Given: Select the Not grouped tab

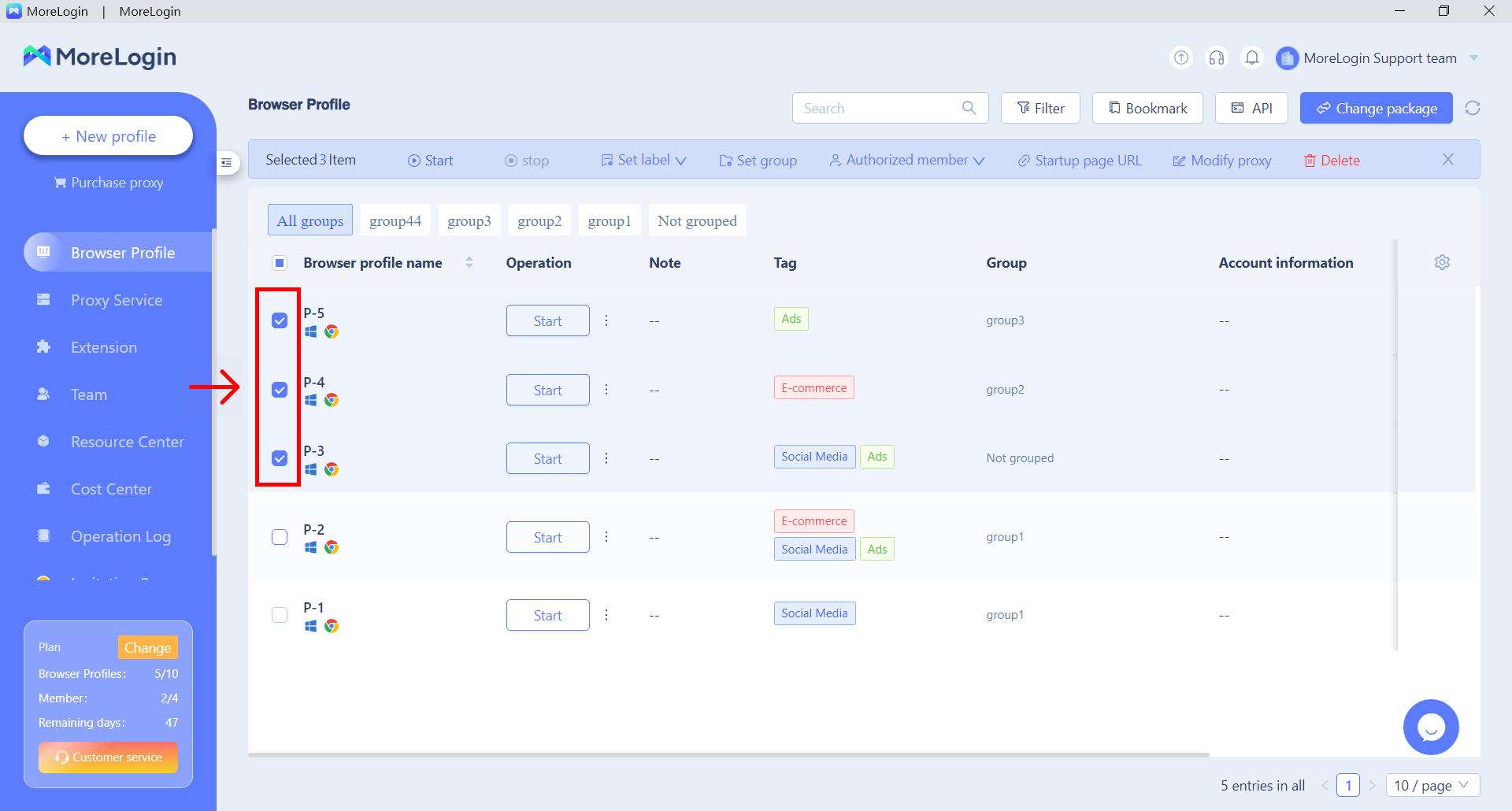Looking at the screenshot, I should (697, 220).
